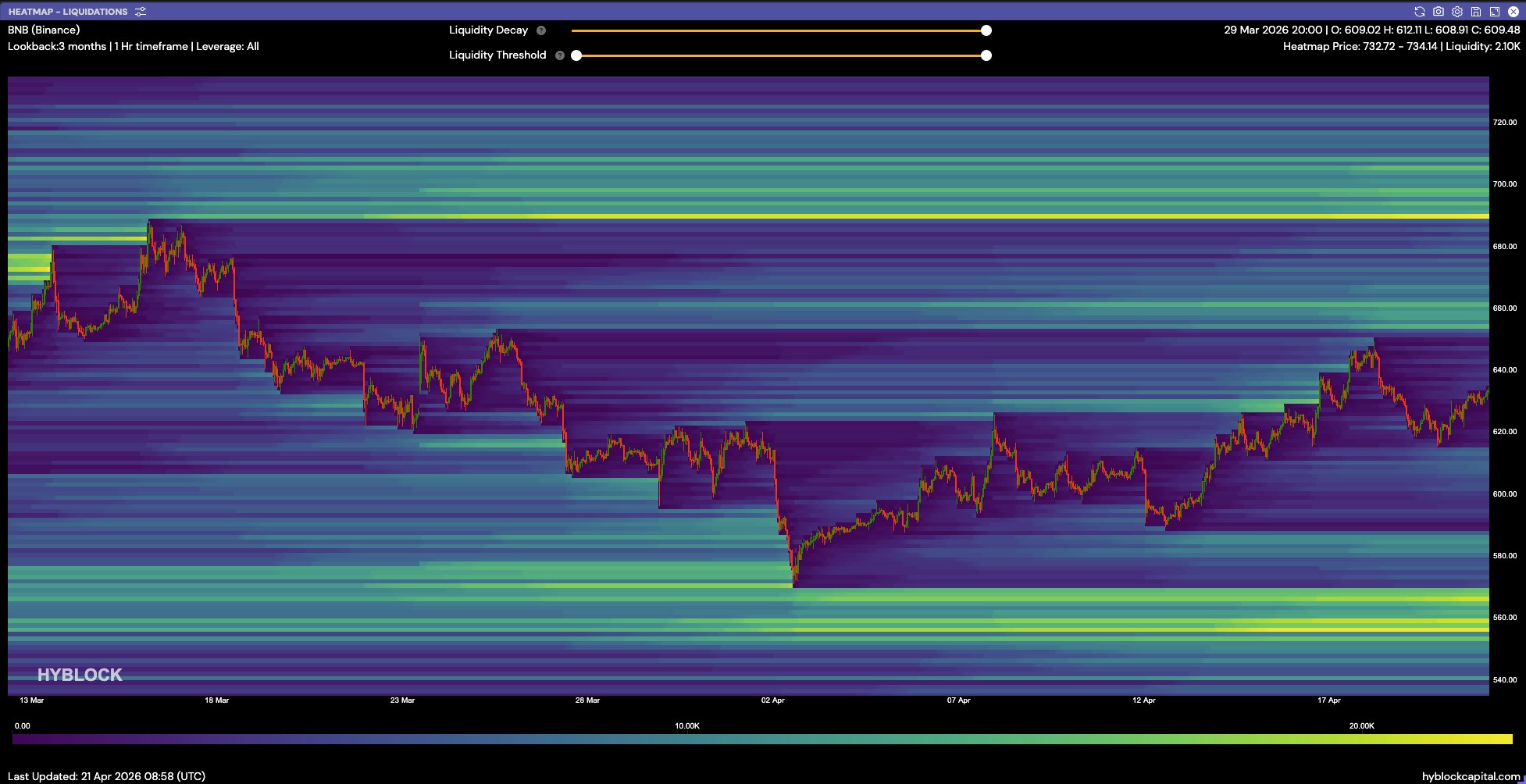This screenshot has width=1526, height=784.
Task: Click the BNB (Binance) symbol label
Action: coord(44,30)
